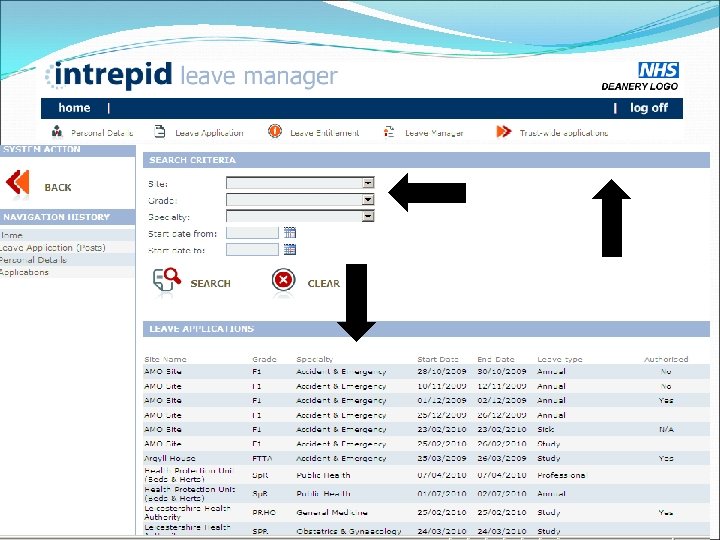Viewport: 720px width, 540px height.
Task: Open Home in navigation history
Action: (11, 235)
